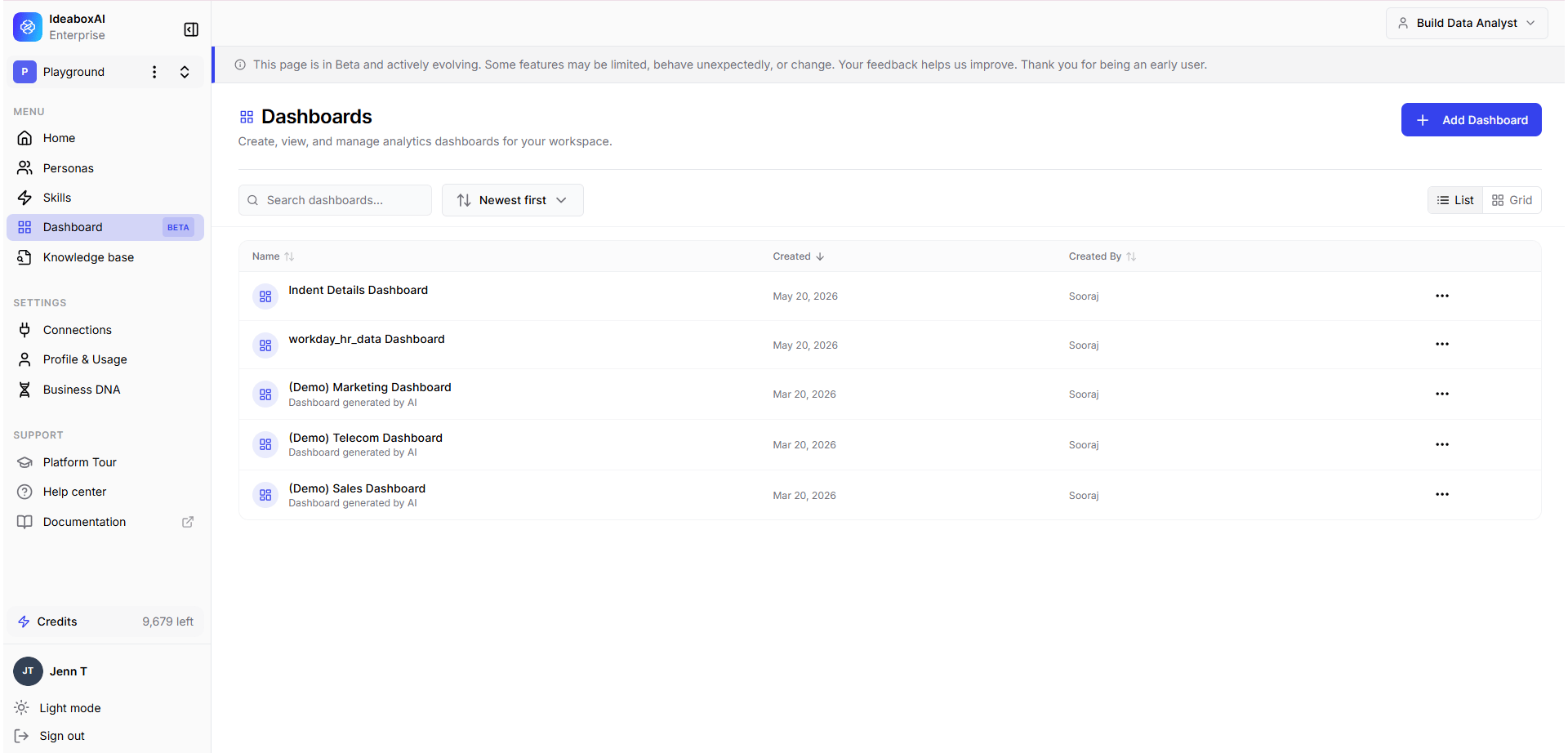The height and width of the screenshot is (753, 1568).
Task: Go to Personas in sidebar
Action: pyautogui.click(x=105, y=168)
